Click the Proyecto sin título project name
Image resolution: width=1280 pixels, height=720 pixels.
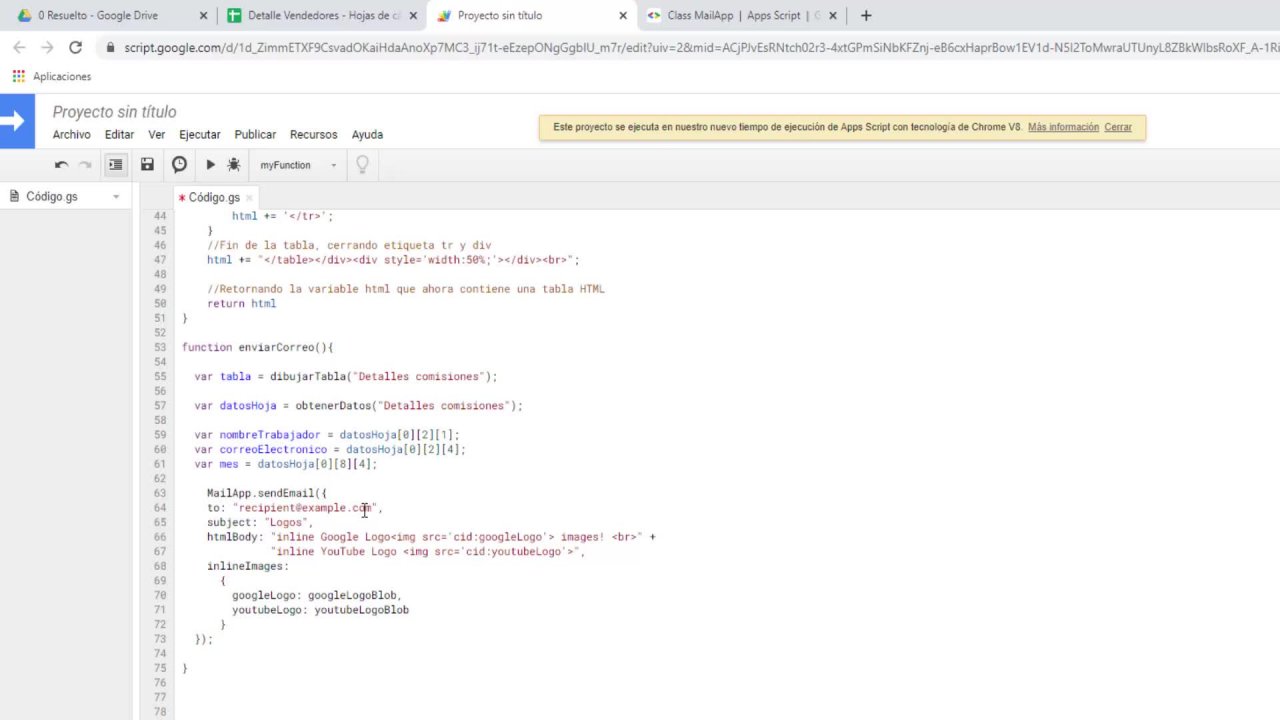point(114,112)
